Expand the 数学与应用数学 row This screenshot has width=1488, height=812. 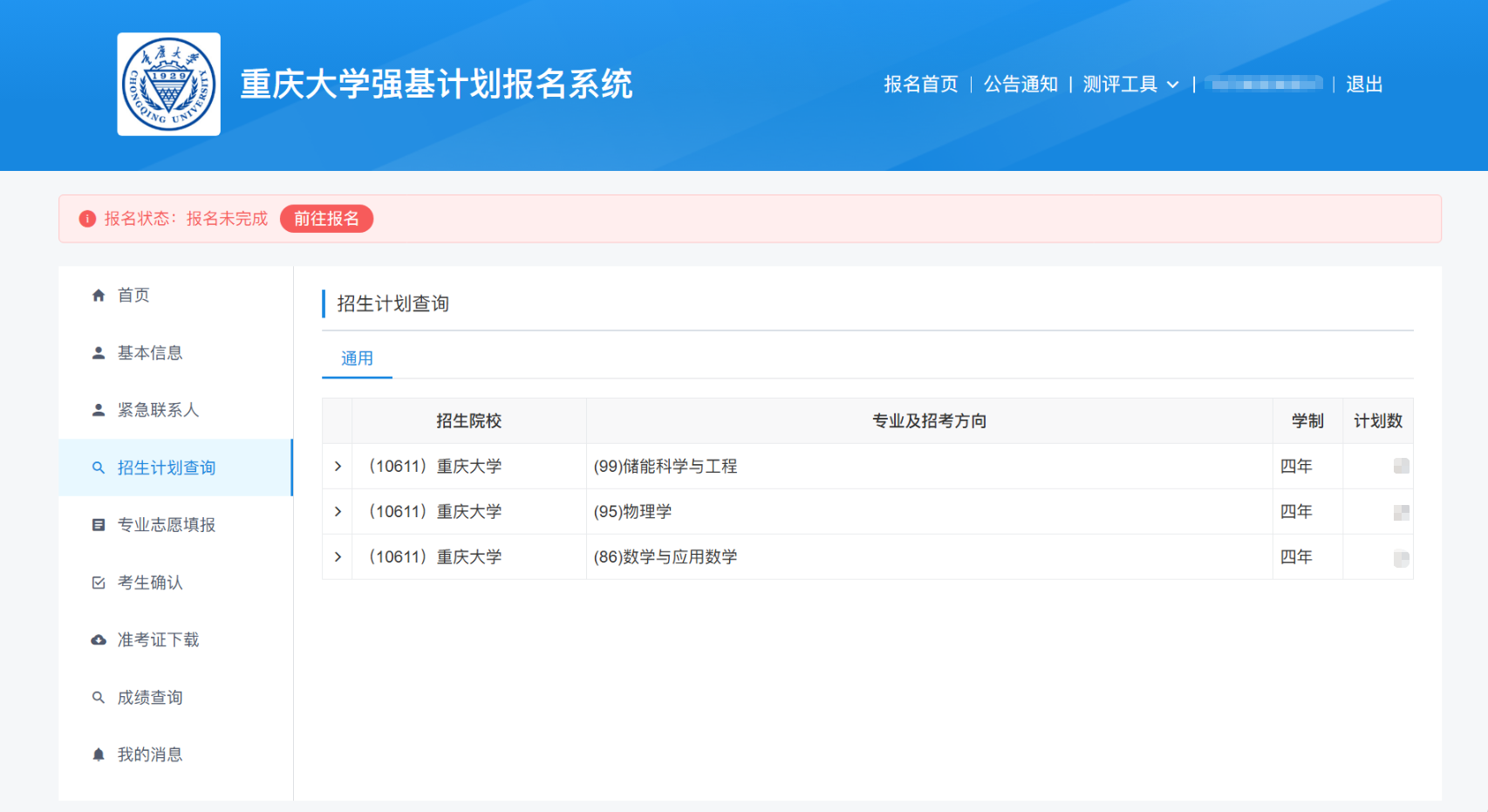click(338, 557)
